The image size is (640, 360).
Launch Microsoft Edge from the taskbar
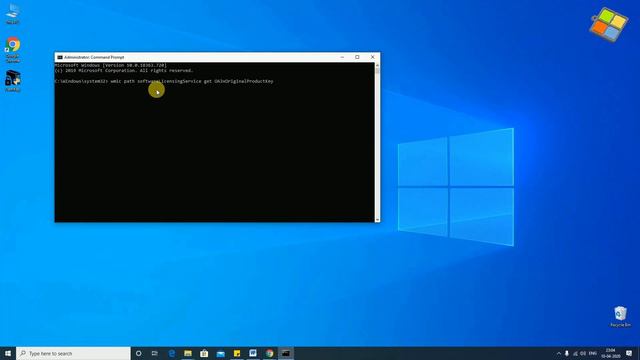[172, 353]
